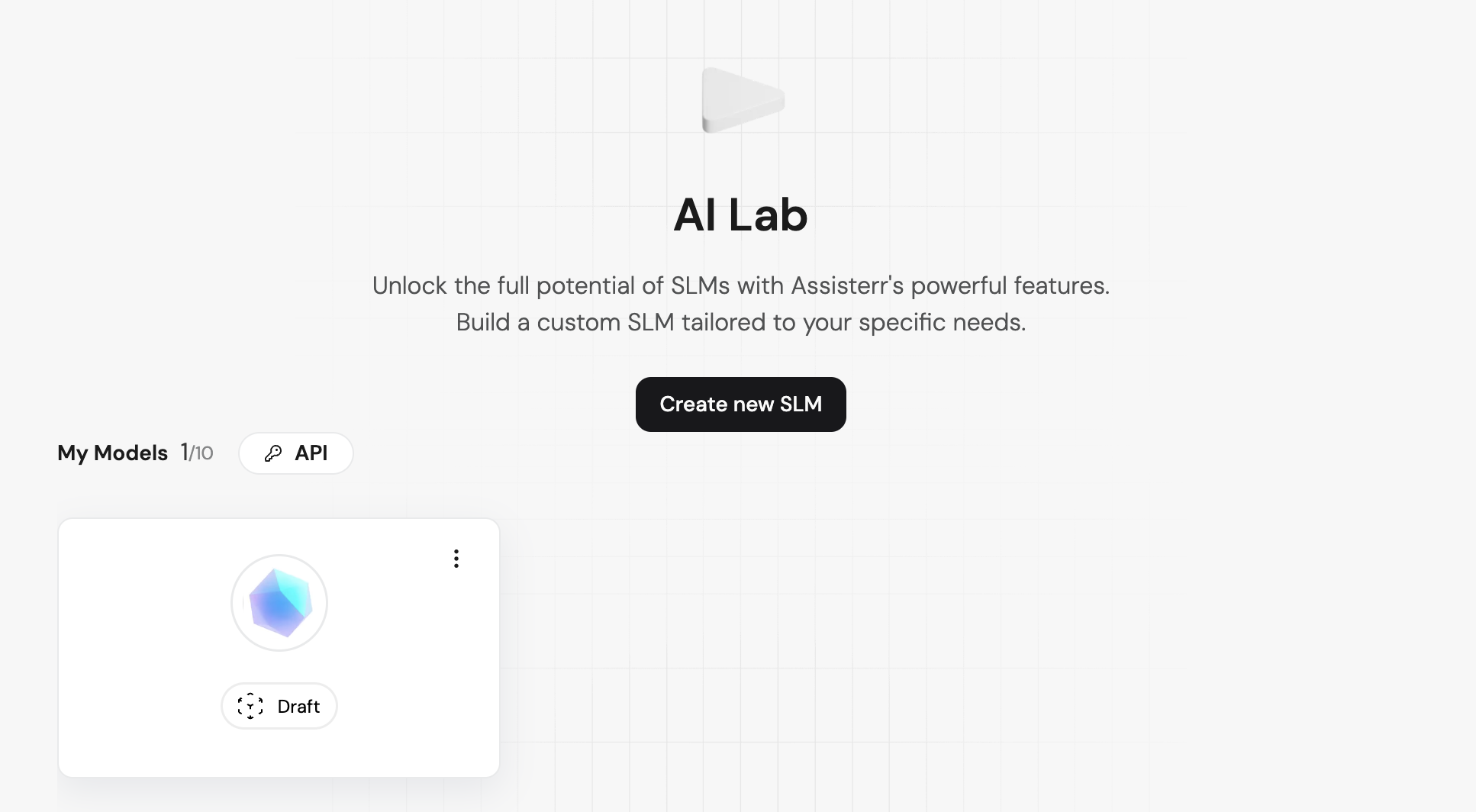This screenshot has width=1476, height=812.
Task: Click the dashed-frame icon beside Draft
Action: [x=250, y=707]
